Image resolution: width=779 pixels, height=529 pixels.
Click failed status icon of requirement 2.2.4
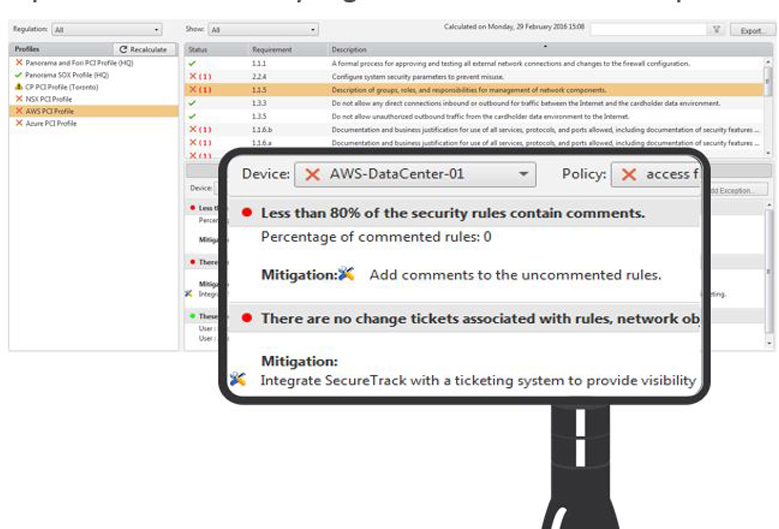(x=193, y=76)
